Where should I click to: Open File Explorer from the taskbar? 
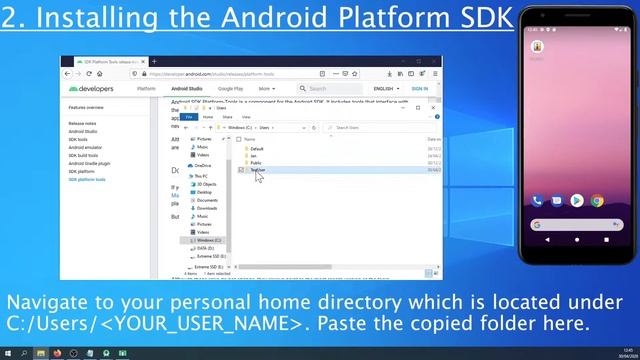click(41, 353)
